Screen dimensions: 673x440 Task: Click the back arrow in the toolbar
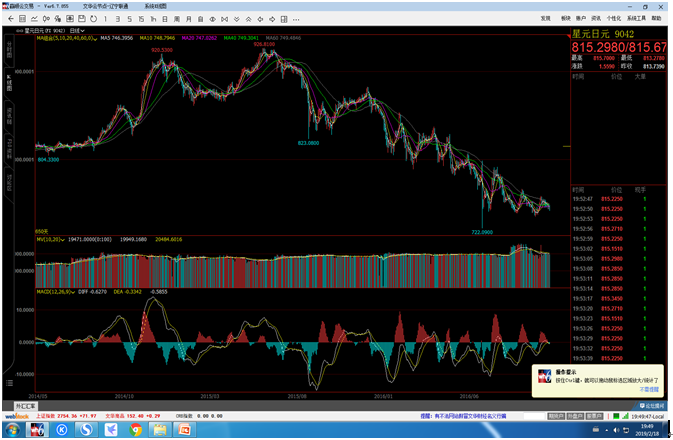tap(9, 18)
